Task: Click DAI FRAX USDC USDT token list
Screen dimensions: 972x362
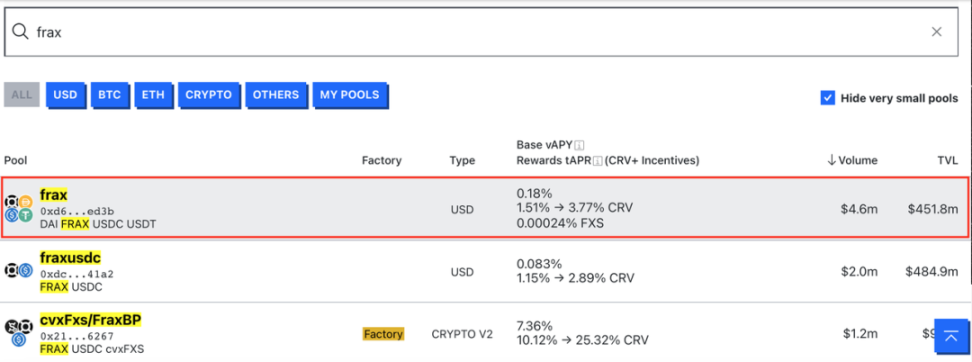Action: tap(98, 224)
